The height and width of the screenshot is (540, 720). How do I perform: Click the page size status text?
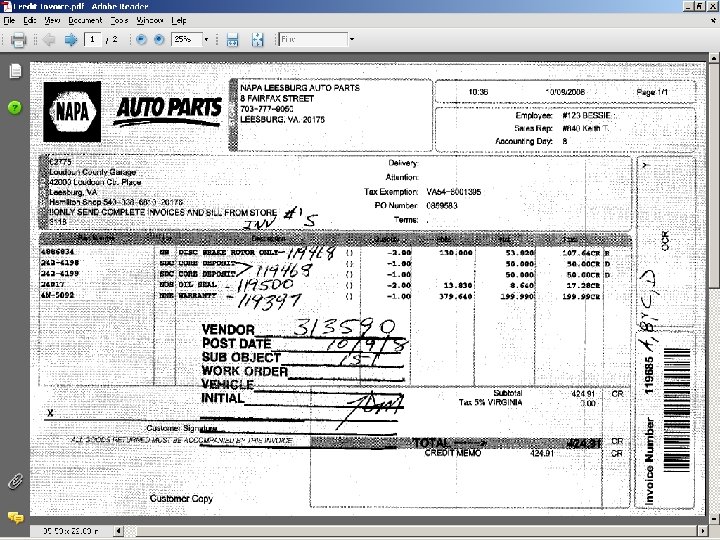pyautogui.click(x=70, y=531)
